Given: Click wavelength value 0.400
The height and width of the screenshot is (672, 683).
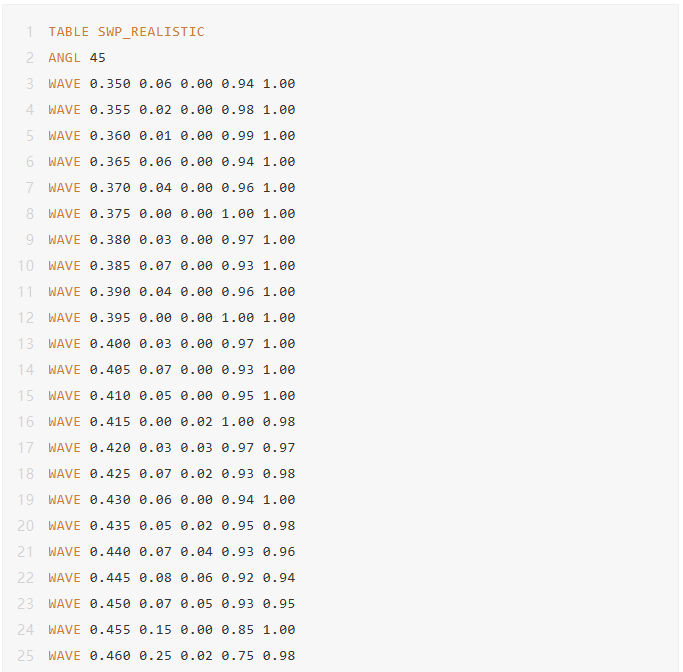Looking at the screenshot, I should coord(110,344).
